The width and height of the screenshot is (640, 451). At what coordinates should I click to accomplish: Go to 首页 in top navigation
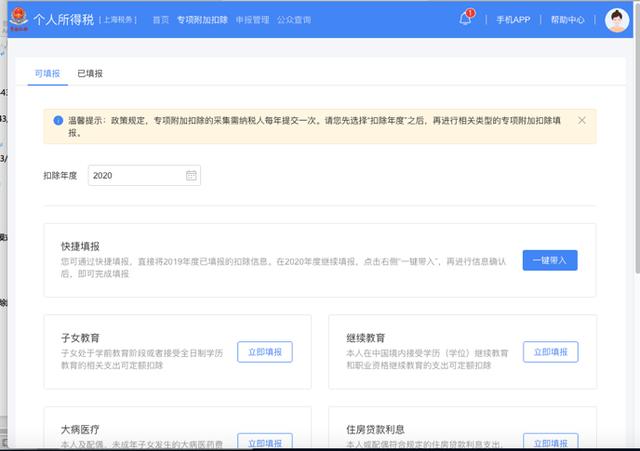(x=160, y=20)
